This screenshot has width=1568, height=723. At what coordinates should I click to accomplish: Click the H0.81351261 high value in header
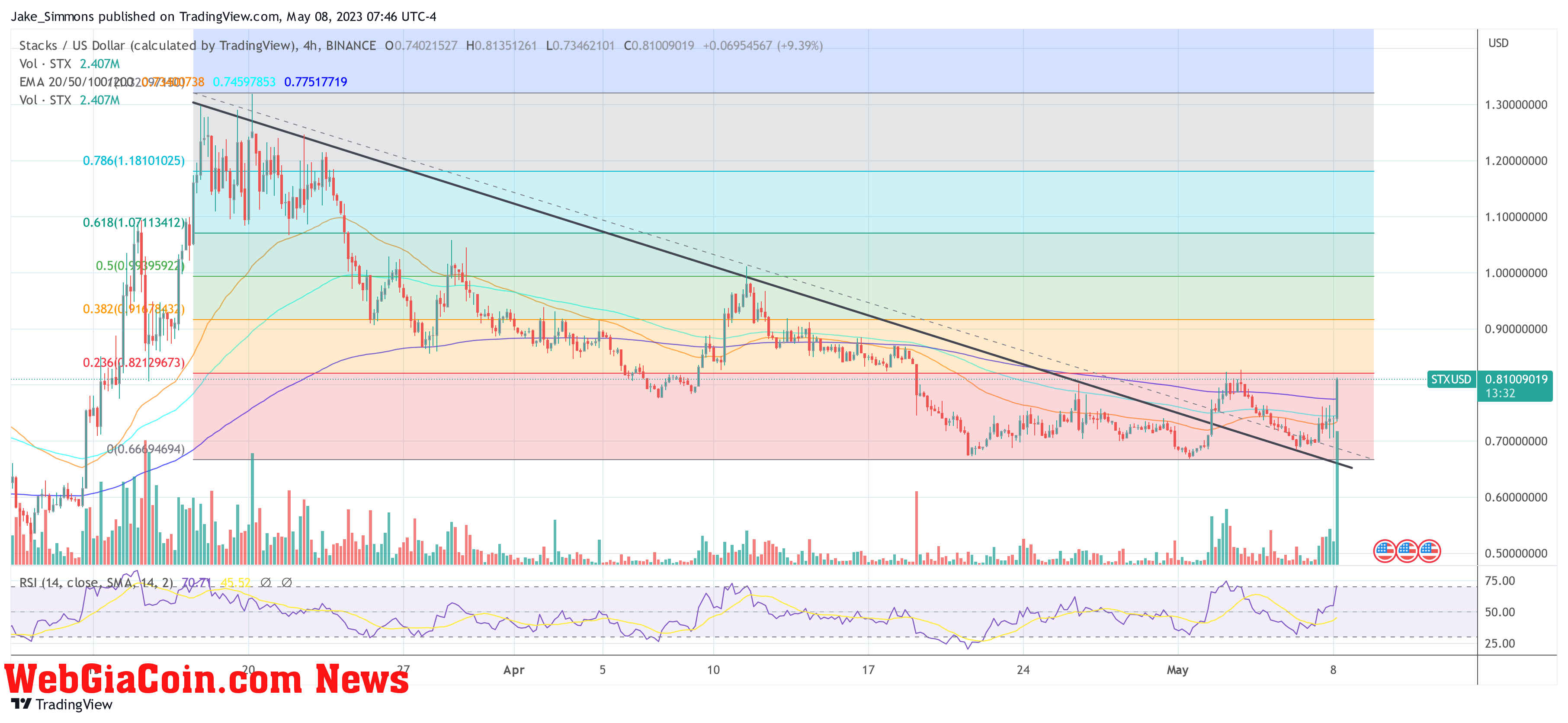click(x=501, y=46)
